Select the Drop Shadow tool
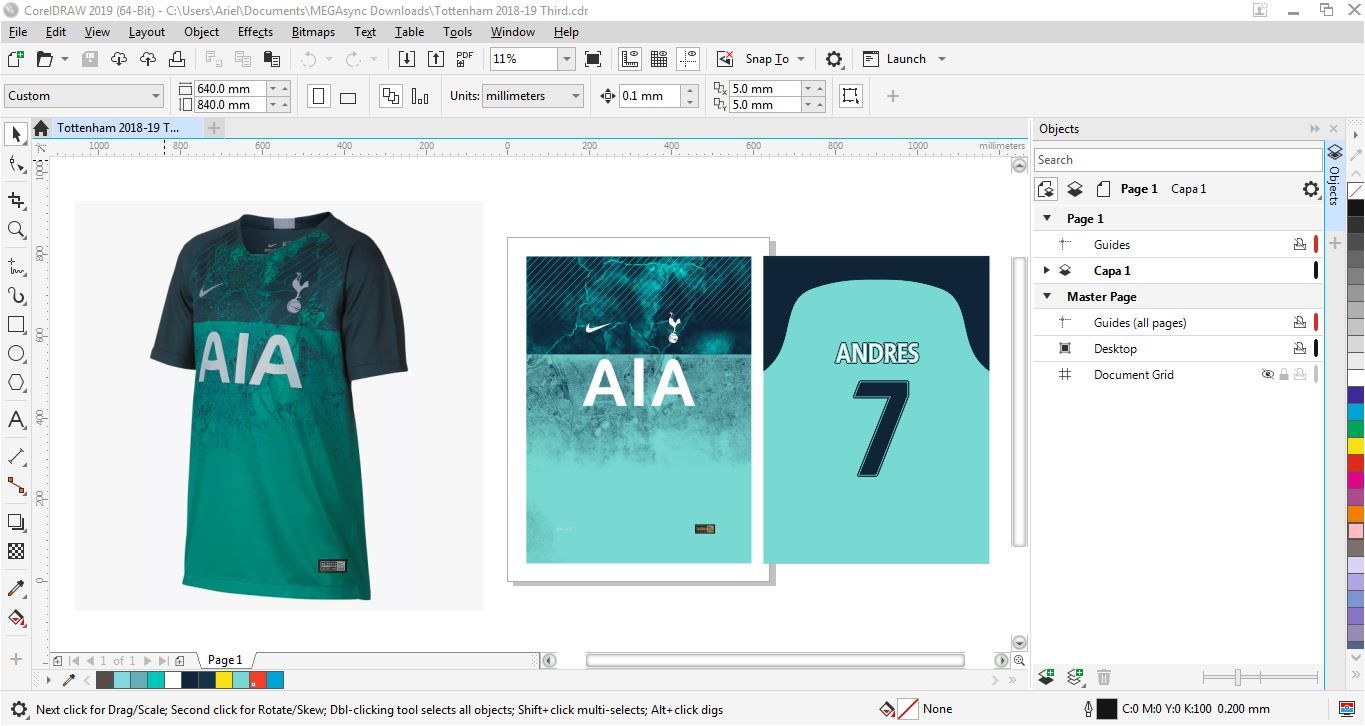This screenshot has width=1365, height=726. pos(16,522)
